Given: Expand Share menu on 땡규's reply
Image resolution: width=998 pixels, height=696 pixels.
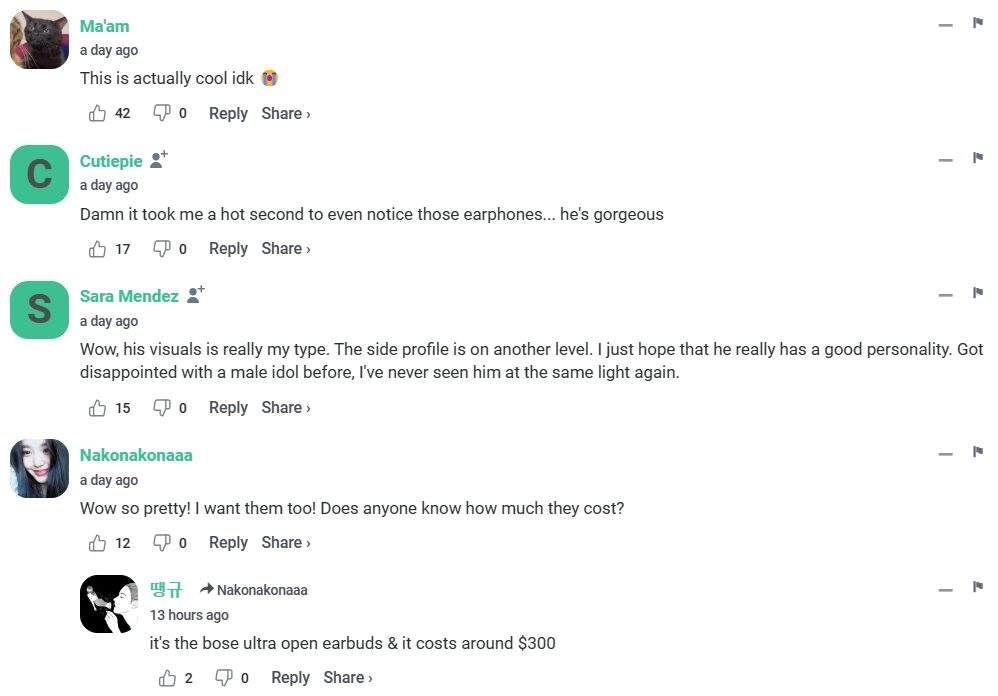Looking at the screenshot, I should pos(348,678).
